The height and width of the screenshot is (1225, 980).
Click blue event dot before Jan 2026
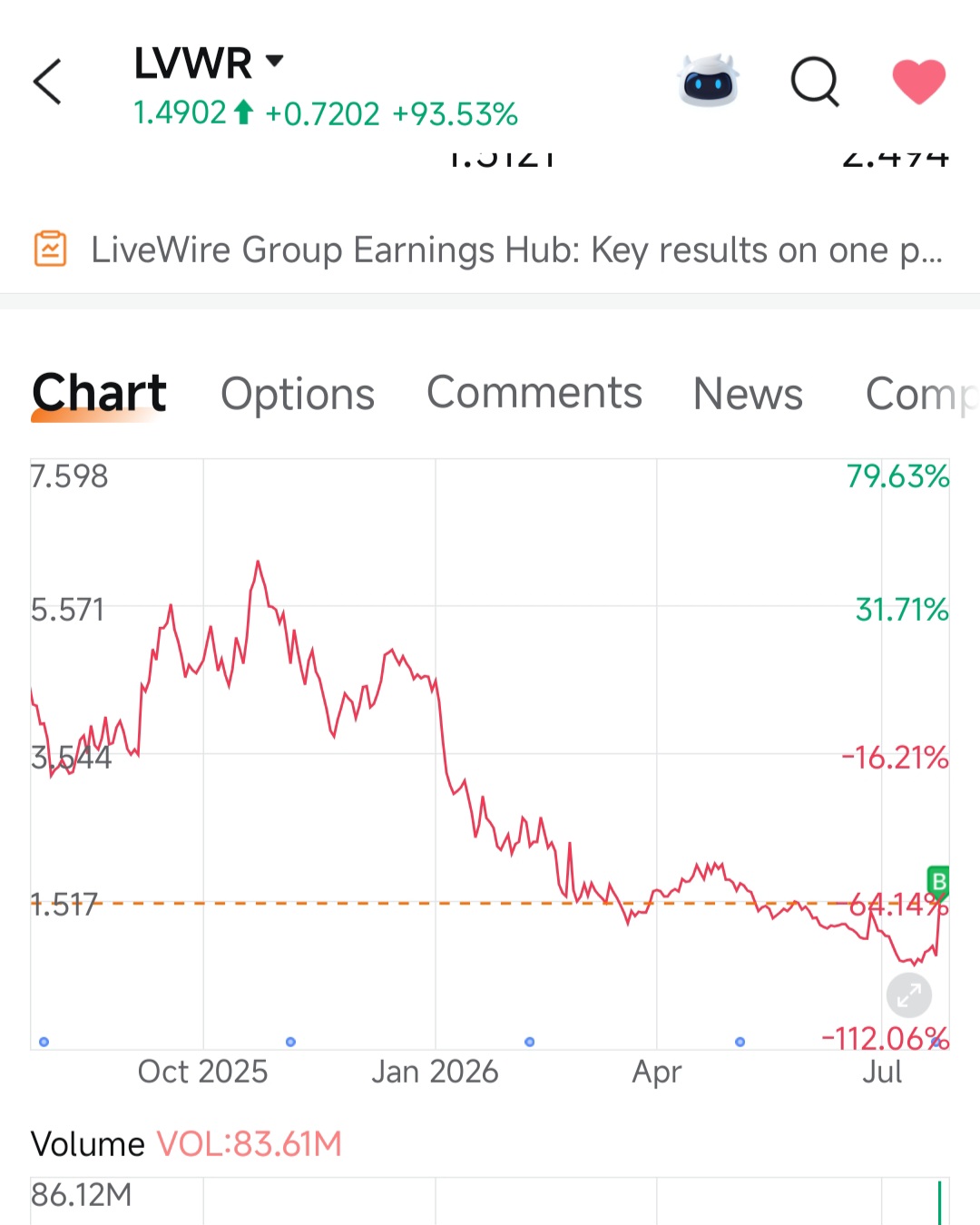pos(290,1042)
